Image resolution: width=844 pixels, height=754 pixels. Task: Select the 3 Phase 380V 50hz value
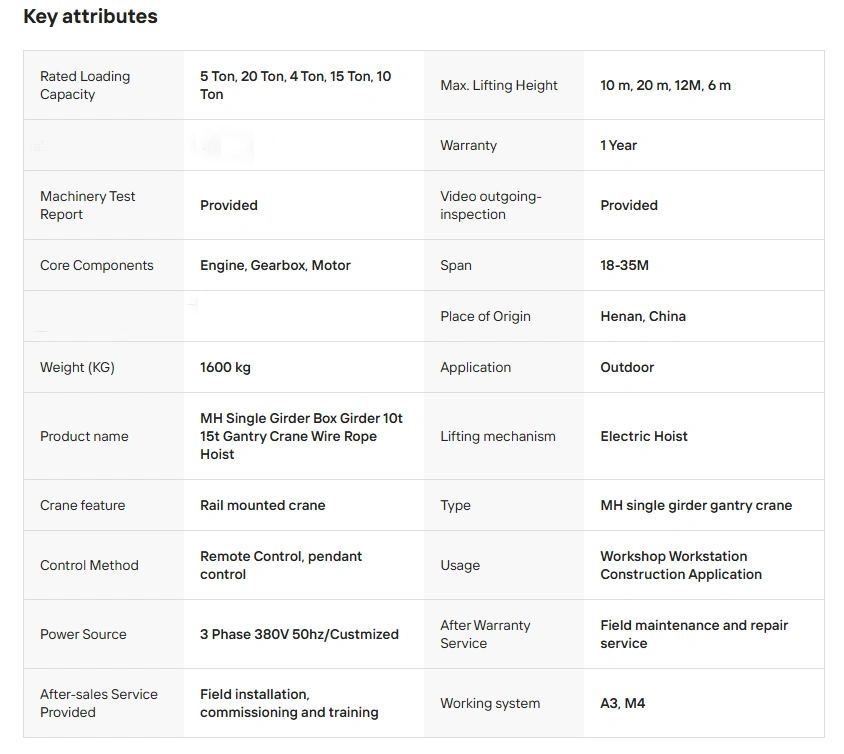299,634
